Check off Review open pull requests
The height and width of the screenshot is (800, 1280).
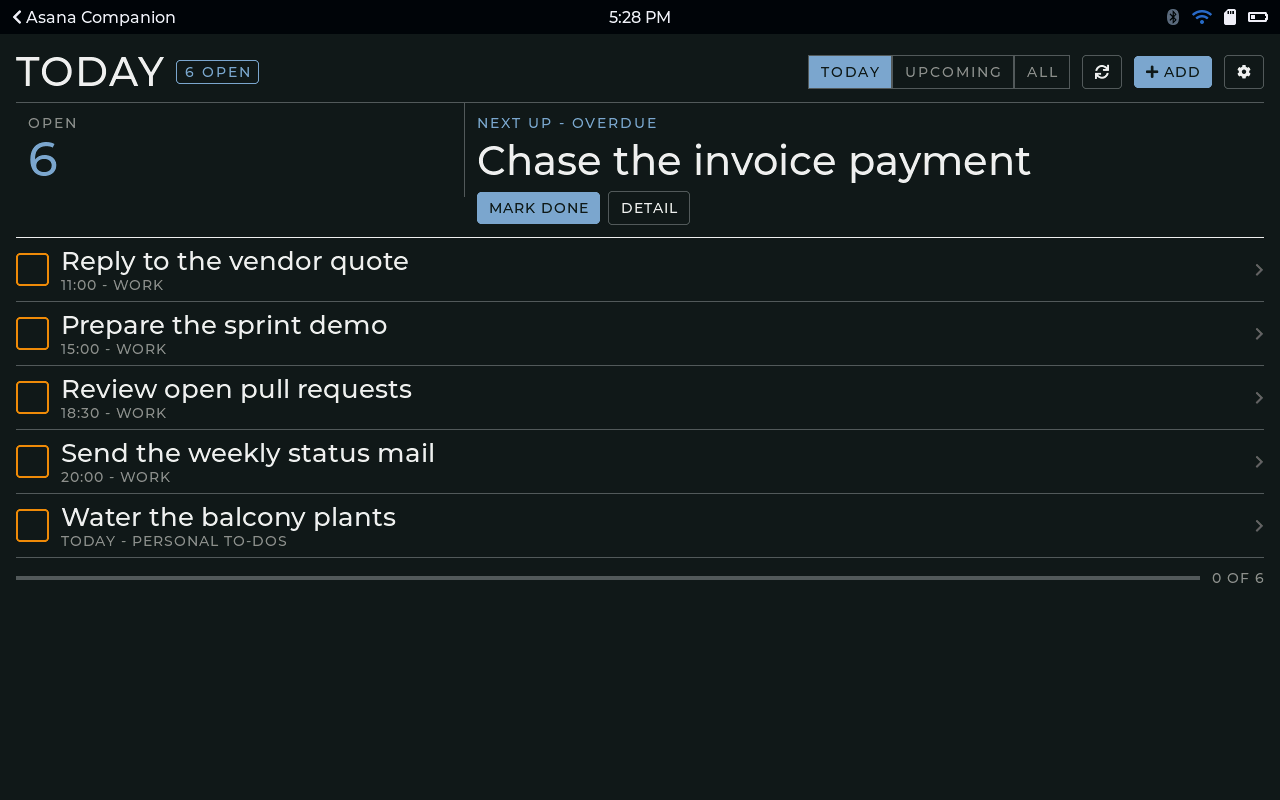32,397
